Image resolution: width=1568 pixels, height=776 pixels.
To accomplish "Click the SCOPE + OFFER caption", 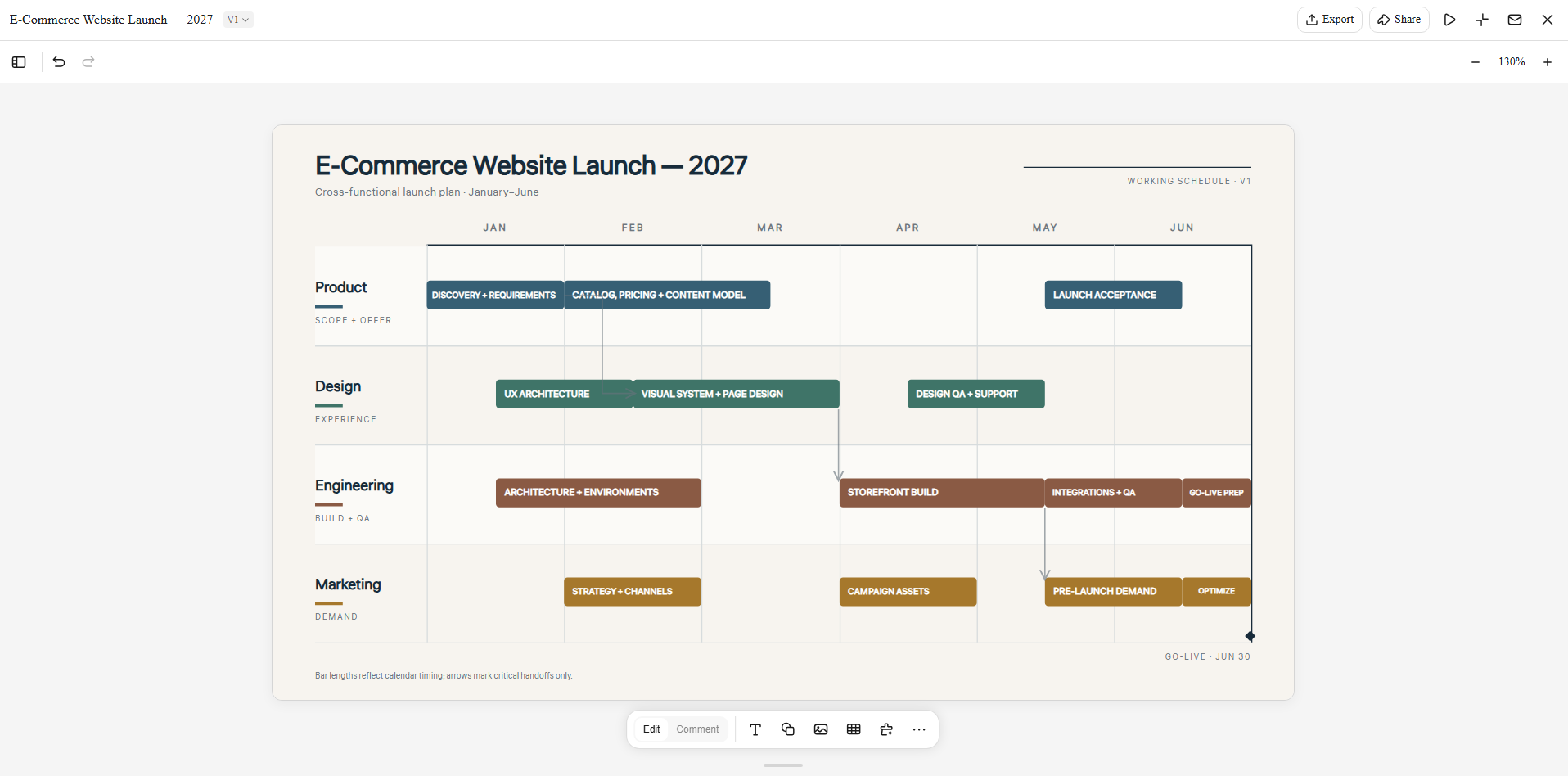I will pos(354,321).
